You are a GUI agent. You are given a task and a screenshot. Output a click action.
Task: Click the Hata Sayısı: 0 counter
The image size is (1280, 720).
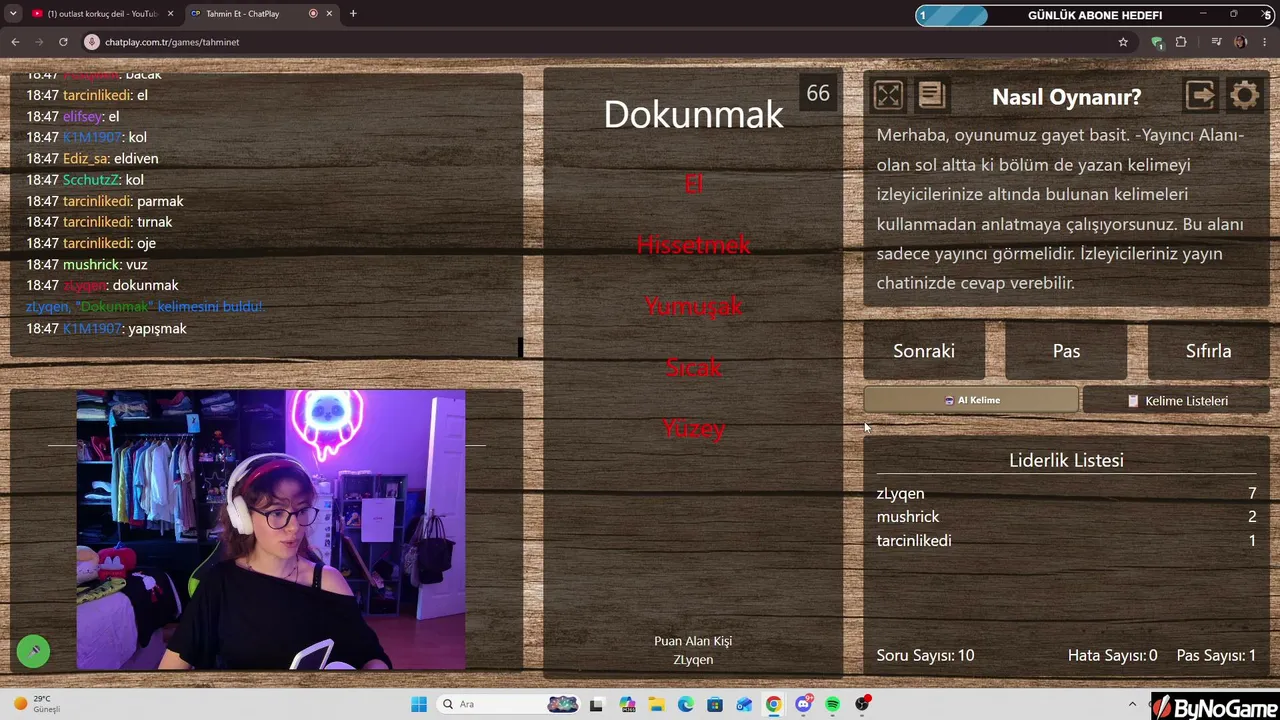pos(1112,655)
